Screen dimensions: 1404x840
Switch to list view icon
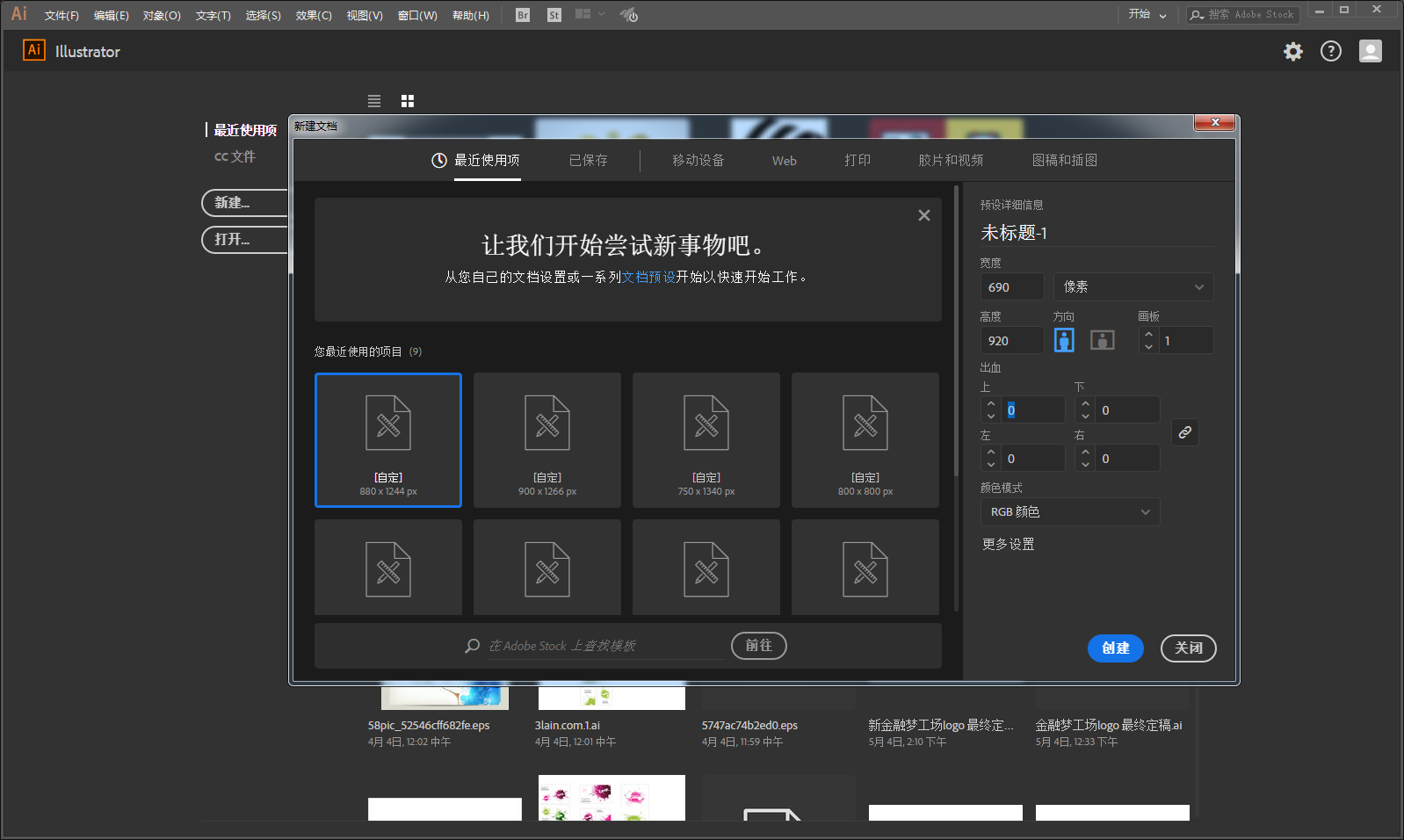pyautogui.click(x=374, y=101)
